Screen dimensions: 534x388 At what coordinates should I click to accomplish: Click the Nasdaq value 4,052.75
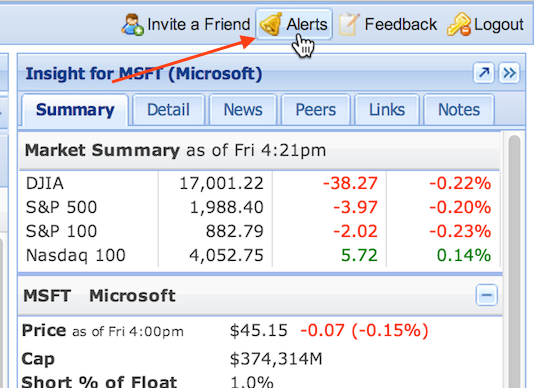click(226, 255)
